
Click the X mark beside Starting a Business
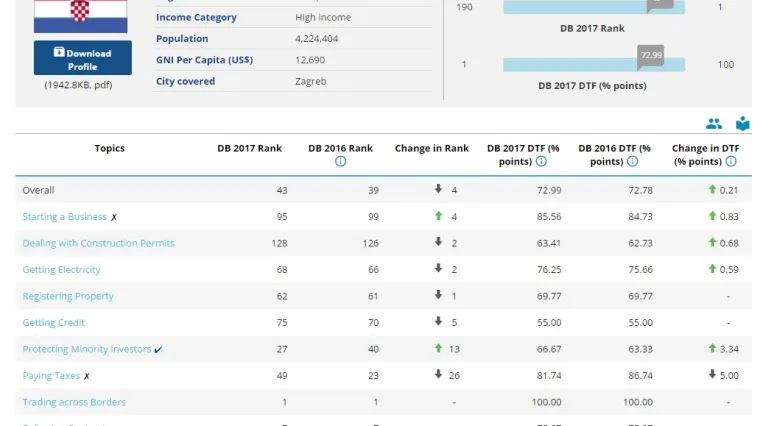115,217
